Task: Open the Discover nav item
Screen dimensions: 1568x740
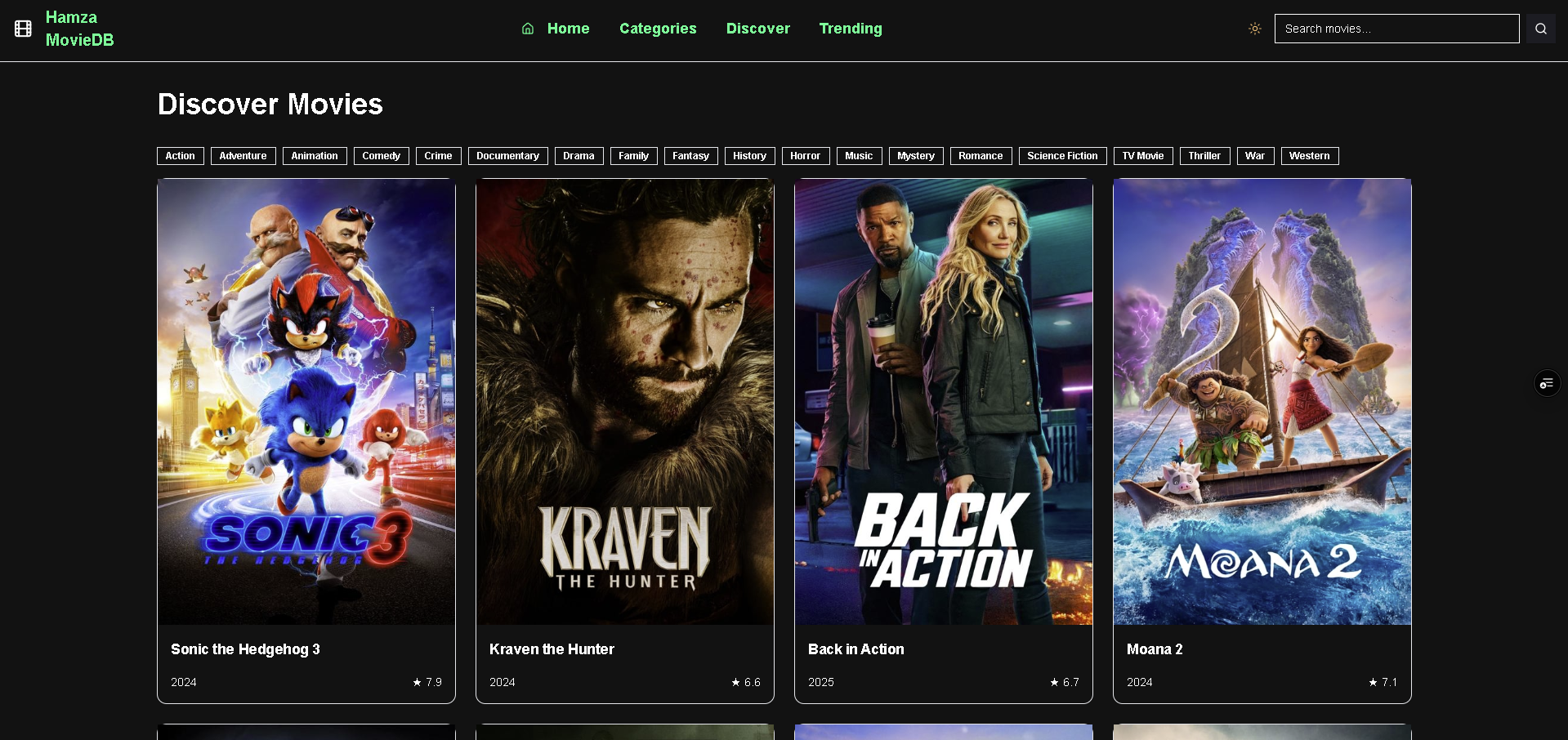Action: (758, 29)
